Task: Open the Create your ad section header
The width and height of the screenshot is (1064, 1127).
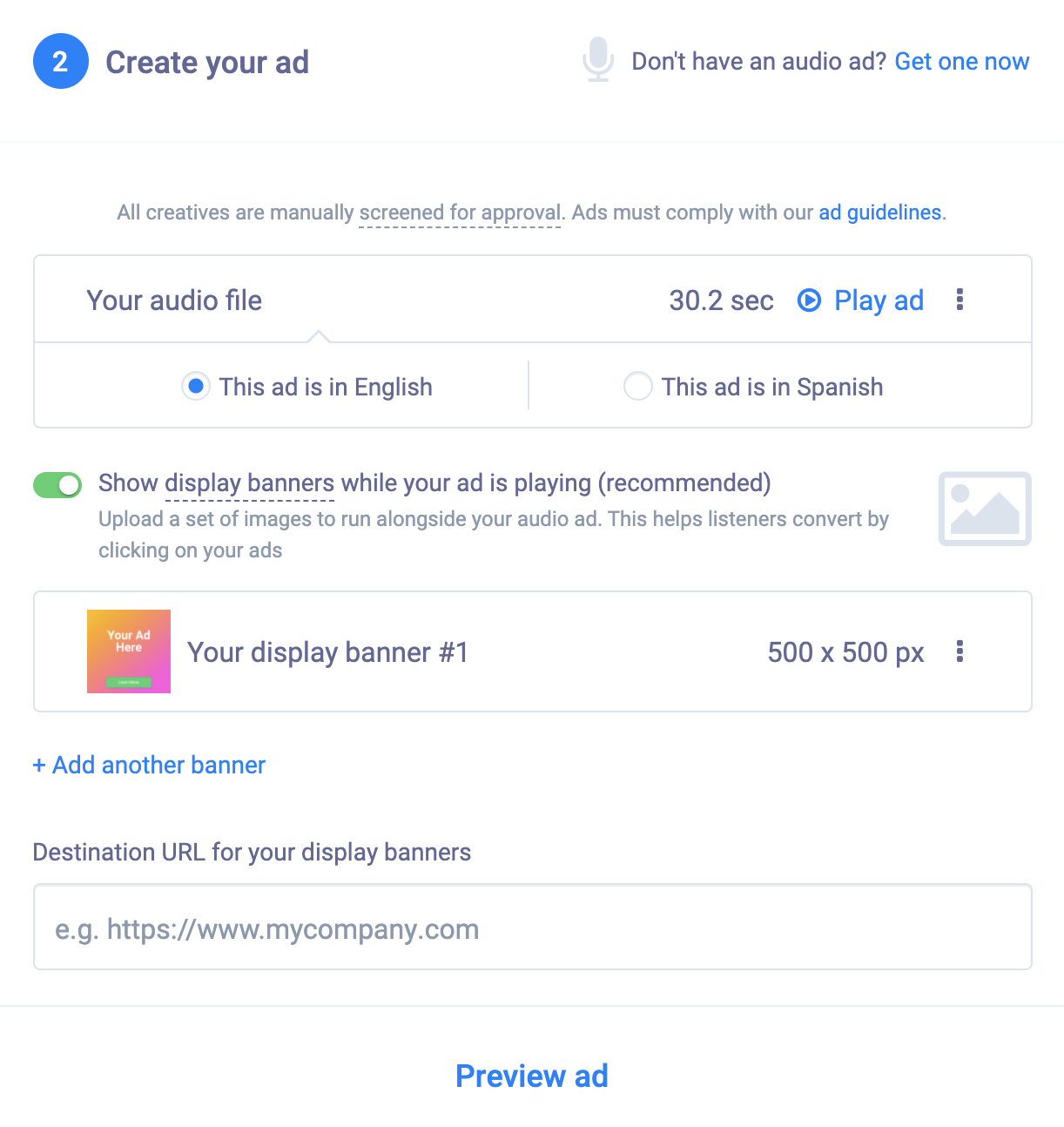Action: coord(206,61)
